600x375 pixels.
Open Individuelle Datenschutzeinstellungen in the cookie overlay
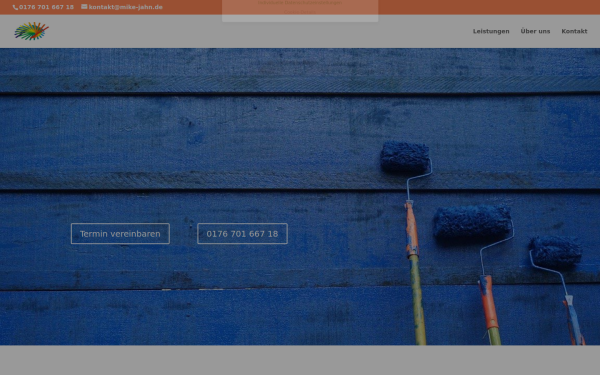(300, 3)
